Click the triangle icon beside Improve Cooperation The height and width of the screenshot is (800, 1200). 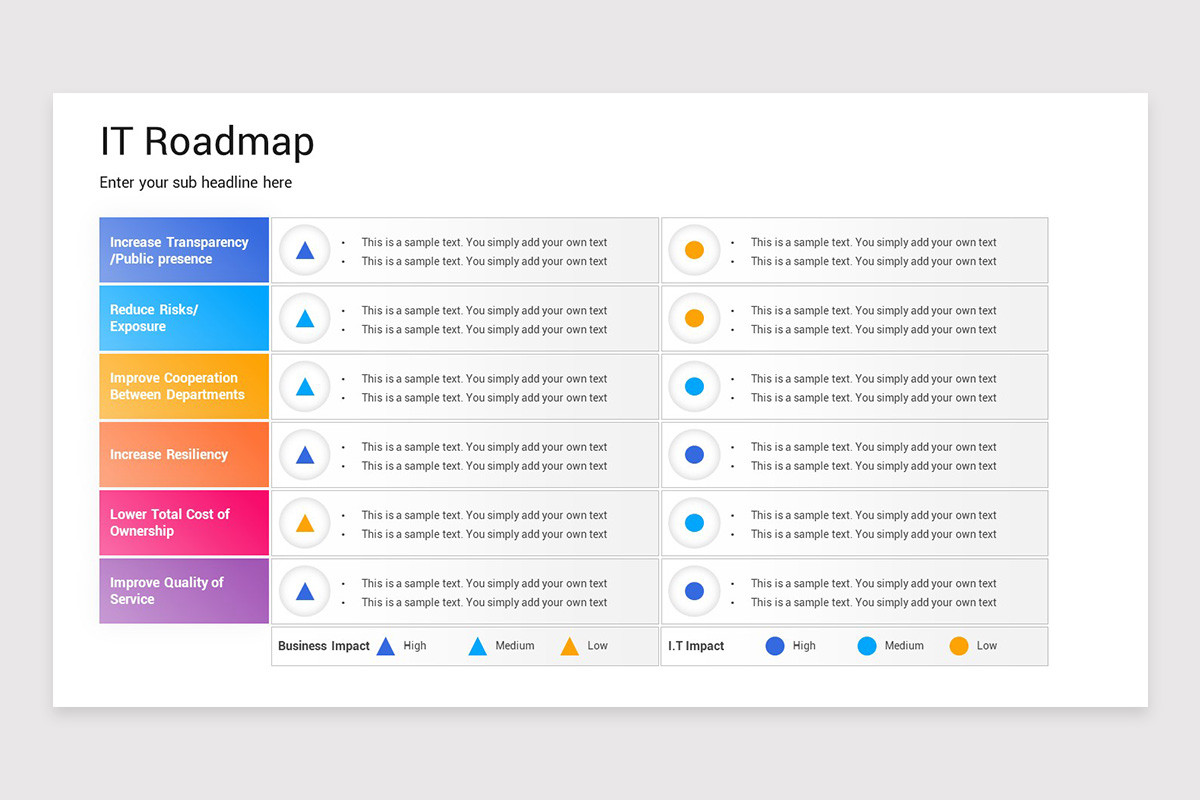pos(305,387)
